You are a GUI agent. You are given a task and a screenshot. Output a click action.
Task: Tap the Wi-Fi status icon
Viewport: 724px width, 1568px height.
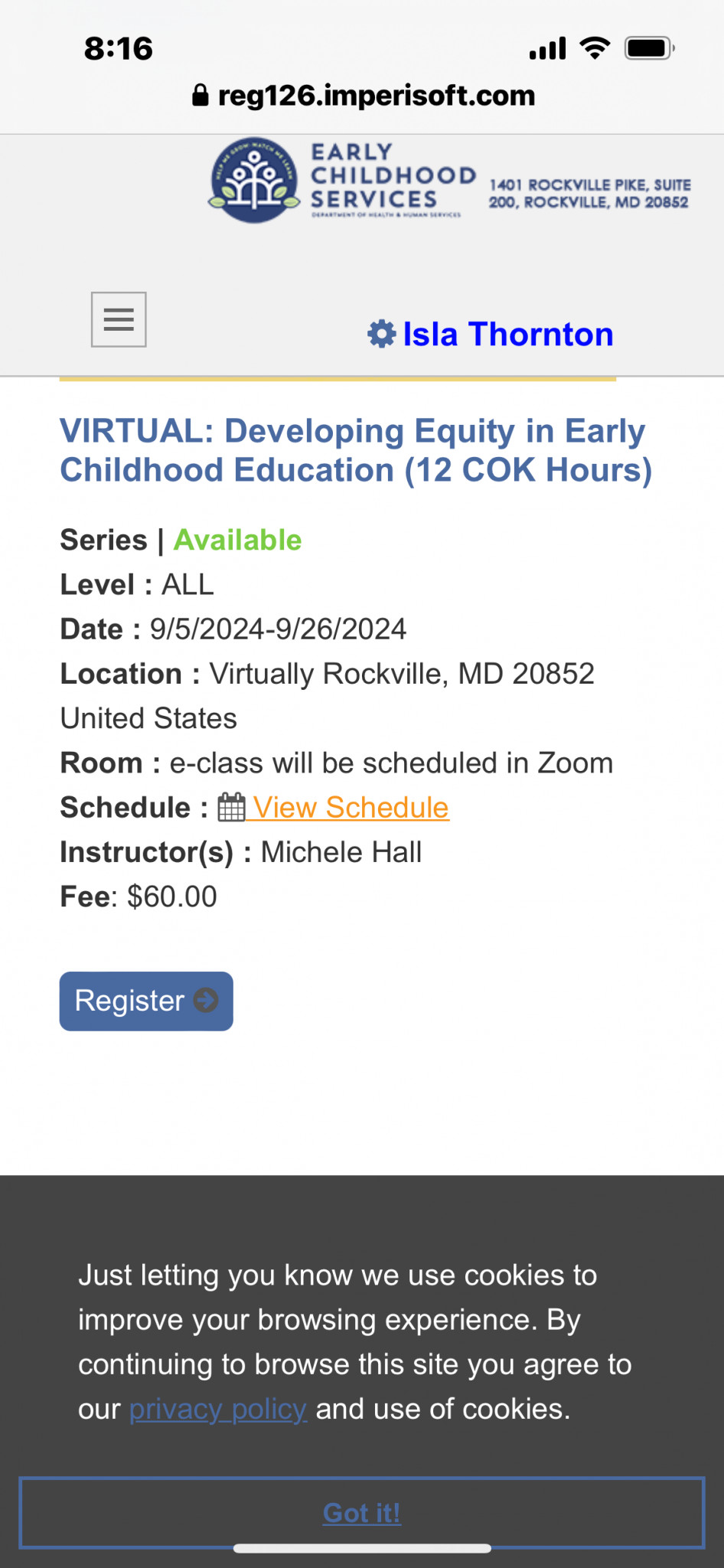tap(595, 48)
